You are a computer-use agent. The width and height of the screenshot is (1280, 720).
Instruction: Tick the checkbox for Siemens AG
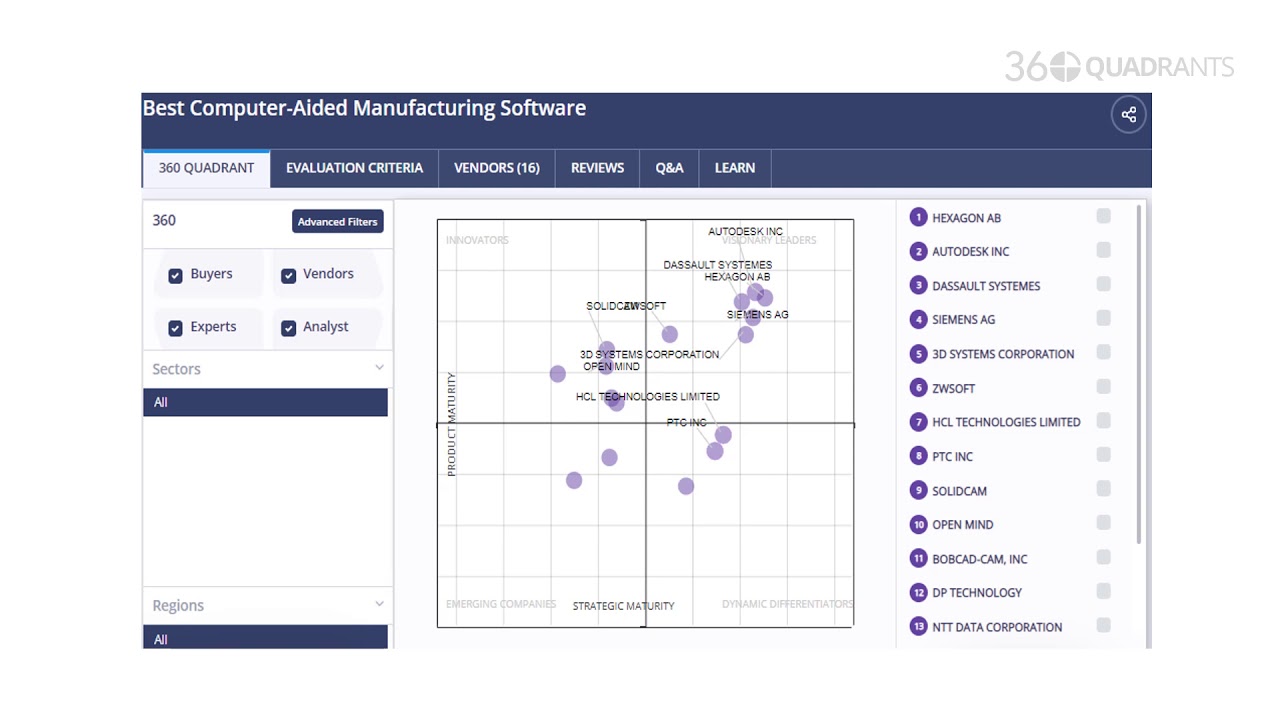1103,318
